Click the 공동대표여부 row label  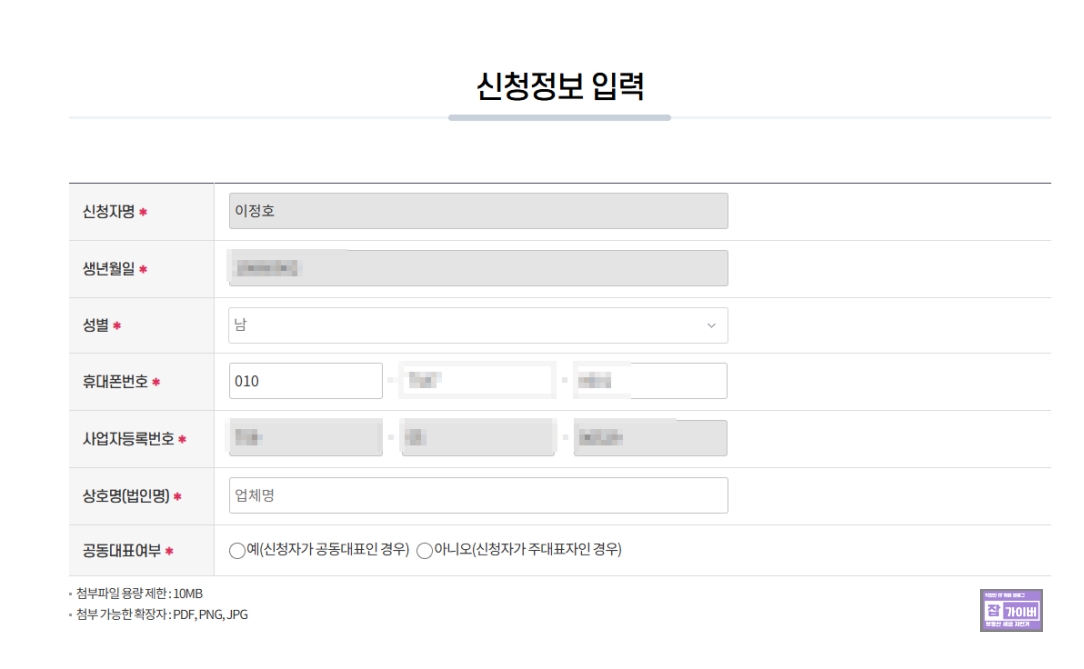point(122,551)
